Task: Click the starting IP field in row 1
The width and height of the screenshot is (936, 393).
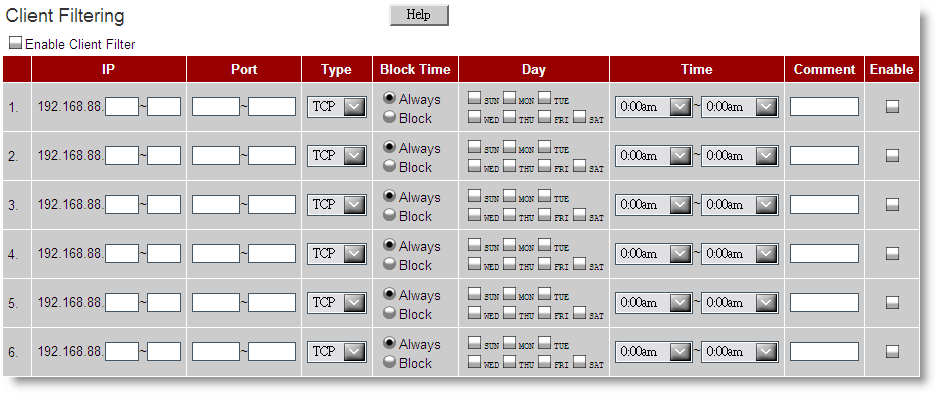Action: coord(122,107)
